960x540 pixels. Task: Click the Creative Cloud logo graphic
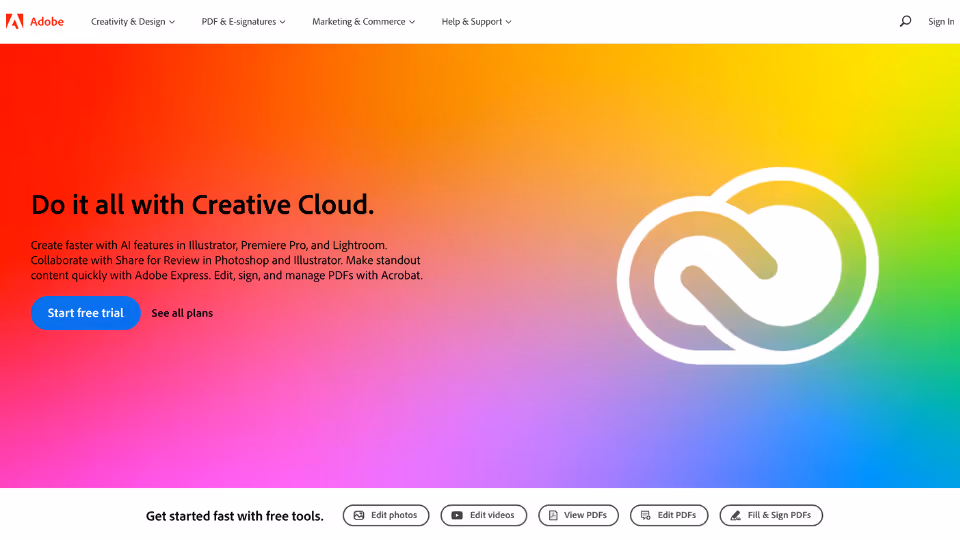[x=748, y=266]
